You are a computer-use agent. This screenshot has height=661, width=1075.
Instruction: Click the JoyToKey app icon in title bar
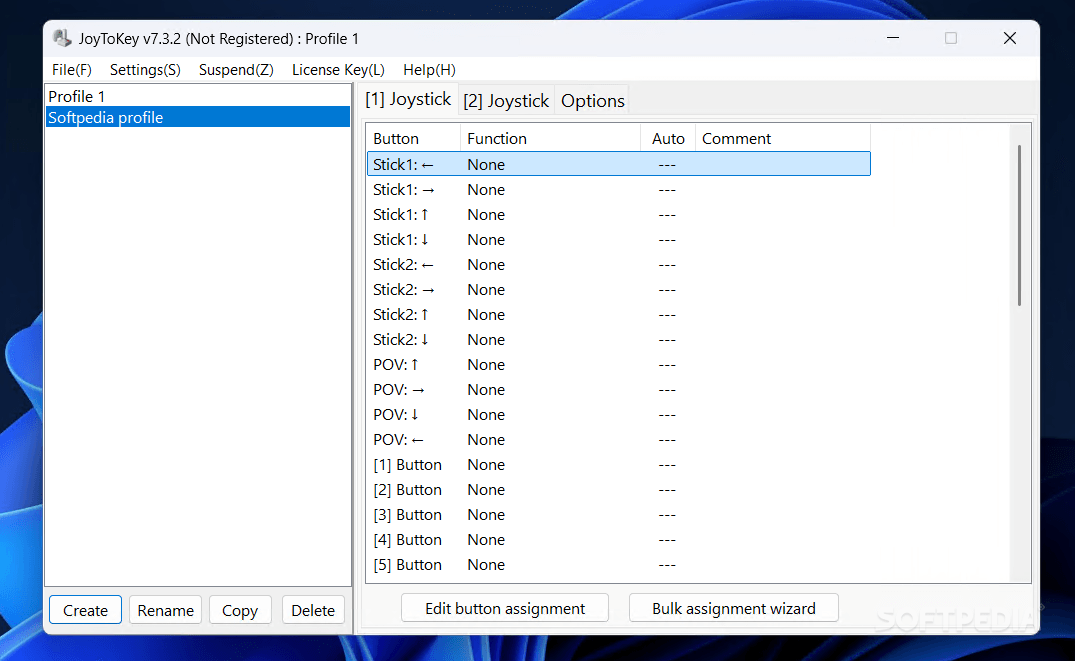tap(62, 39)
